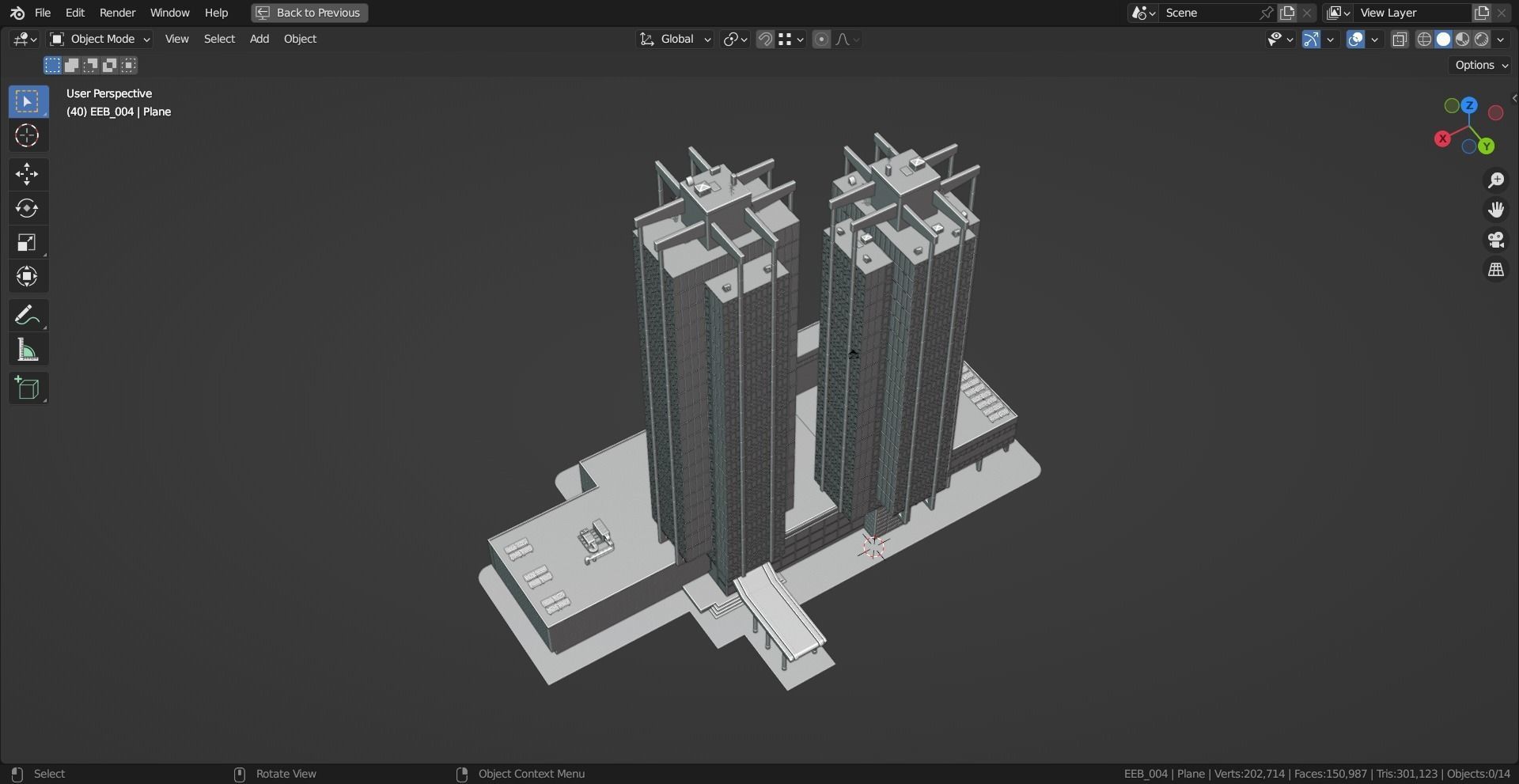Click the Blender logo icon
1519x784 pixels.
(17, 13)
